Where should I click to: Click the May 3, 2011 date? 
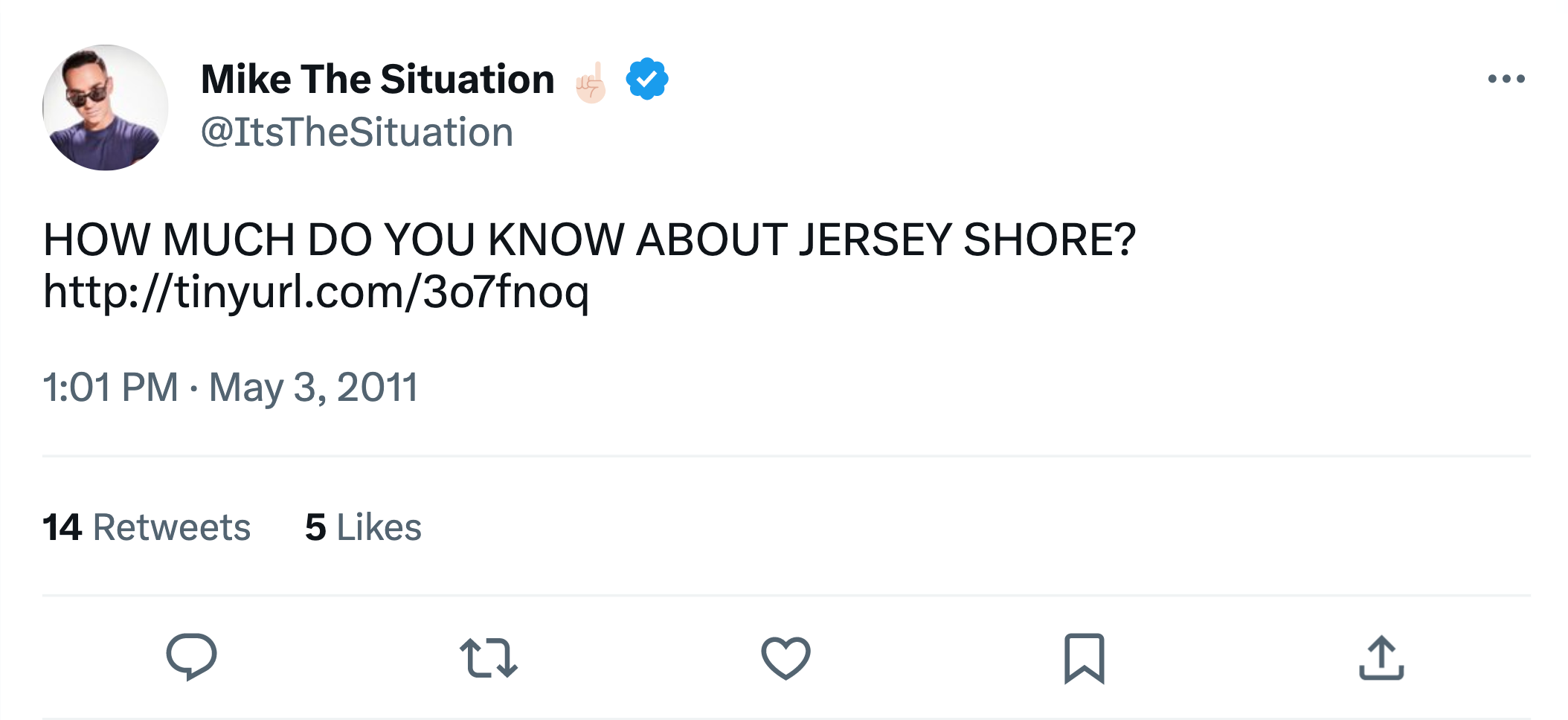tap(313, 388)
